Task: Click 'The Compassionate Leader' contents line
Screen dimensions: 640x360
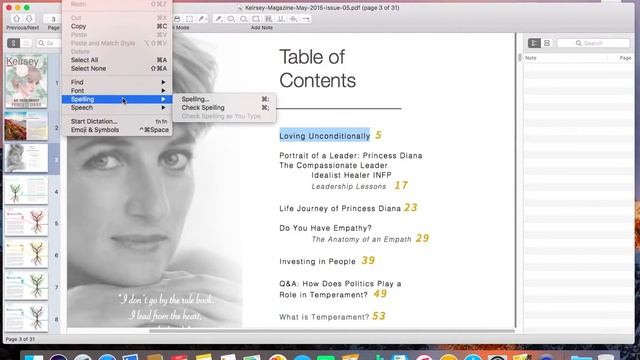Action: pyautogui.click(x=333, y=165)
